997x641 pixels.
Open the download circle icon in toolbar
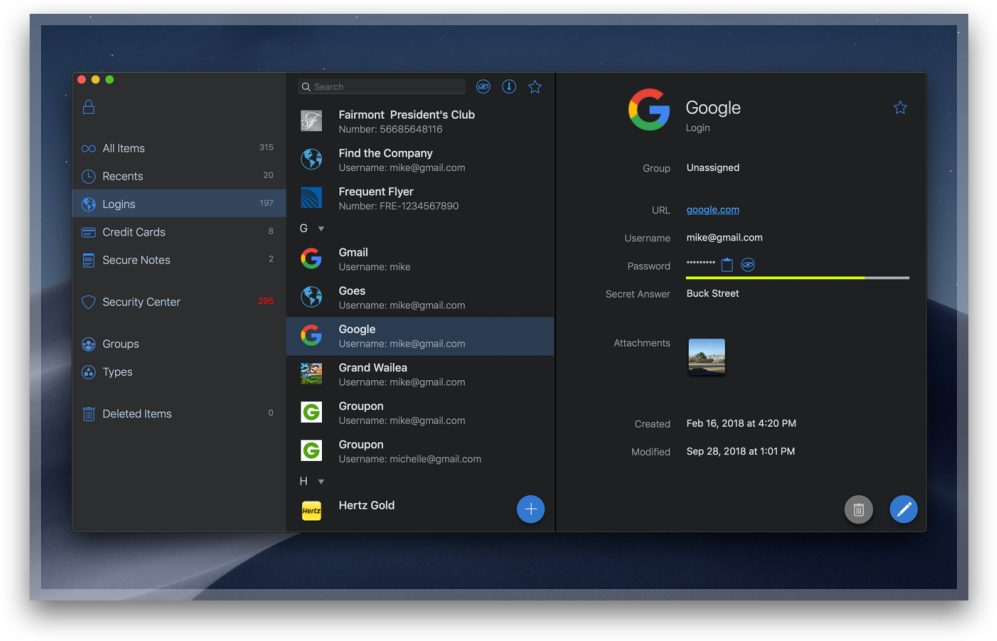509,87
